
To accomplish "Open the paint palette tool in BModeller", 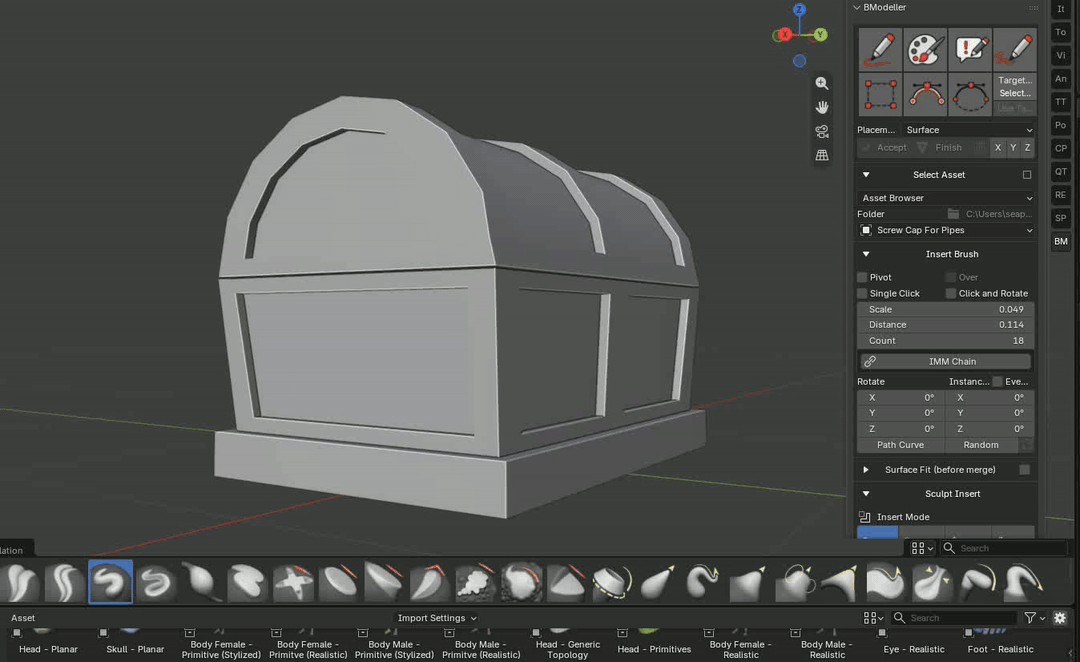I will [x=924, y=50].
